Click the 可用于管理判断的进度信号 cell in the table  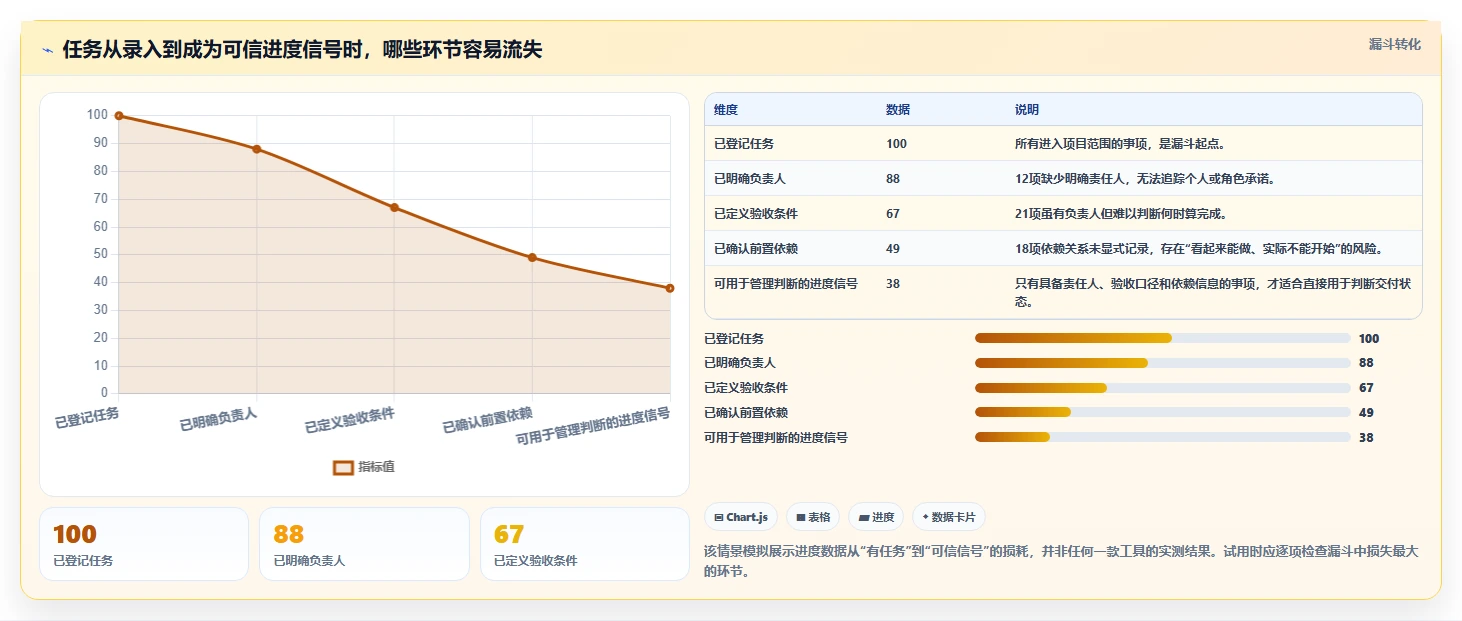tap(786, 284)
